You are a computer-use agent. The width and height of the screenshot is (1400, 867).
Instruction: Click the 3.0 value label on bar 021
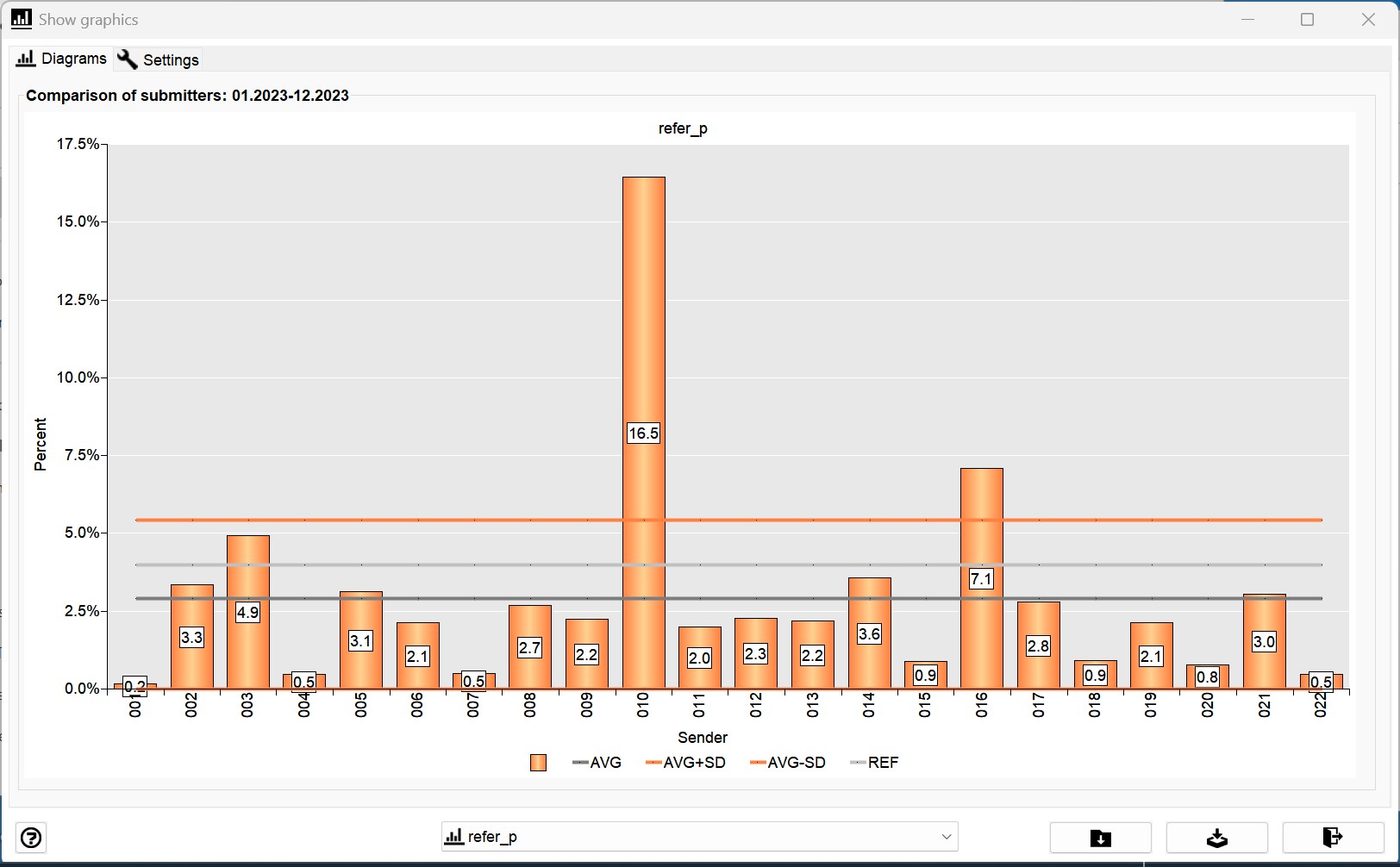[1264, 642]
